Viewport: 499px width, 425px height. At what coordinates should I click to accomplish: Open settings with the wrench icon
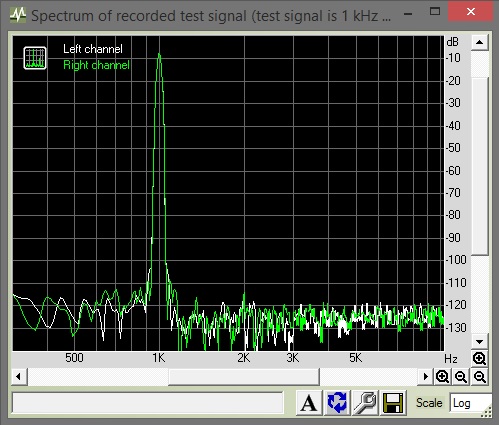click(365, 403)
